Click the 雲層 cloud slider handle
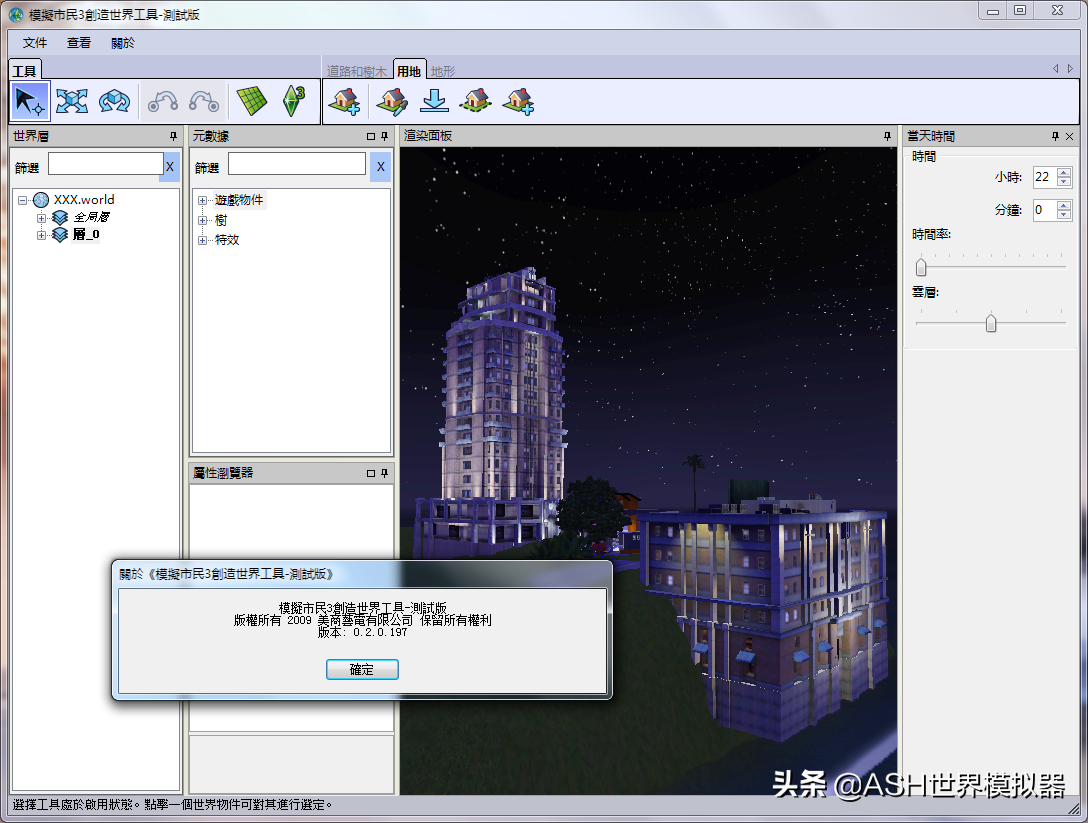1088x823 pixels. click(991, 323)
